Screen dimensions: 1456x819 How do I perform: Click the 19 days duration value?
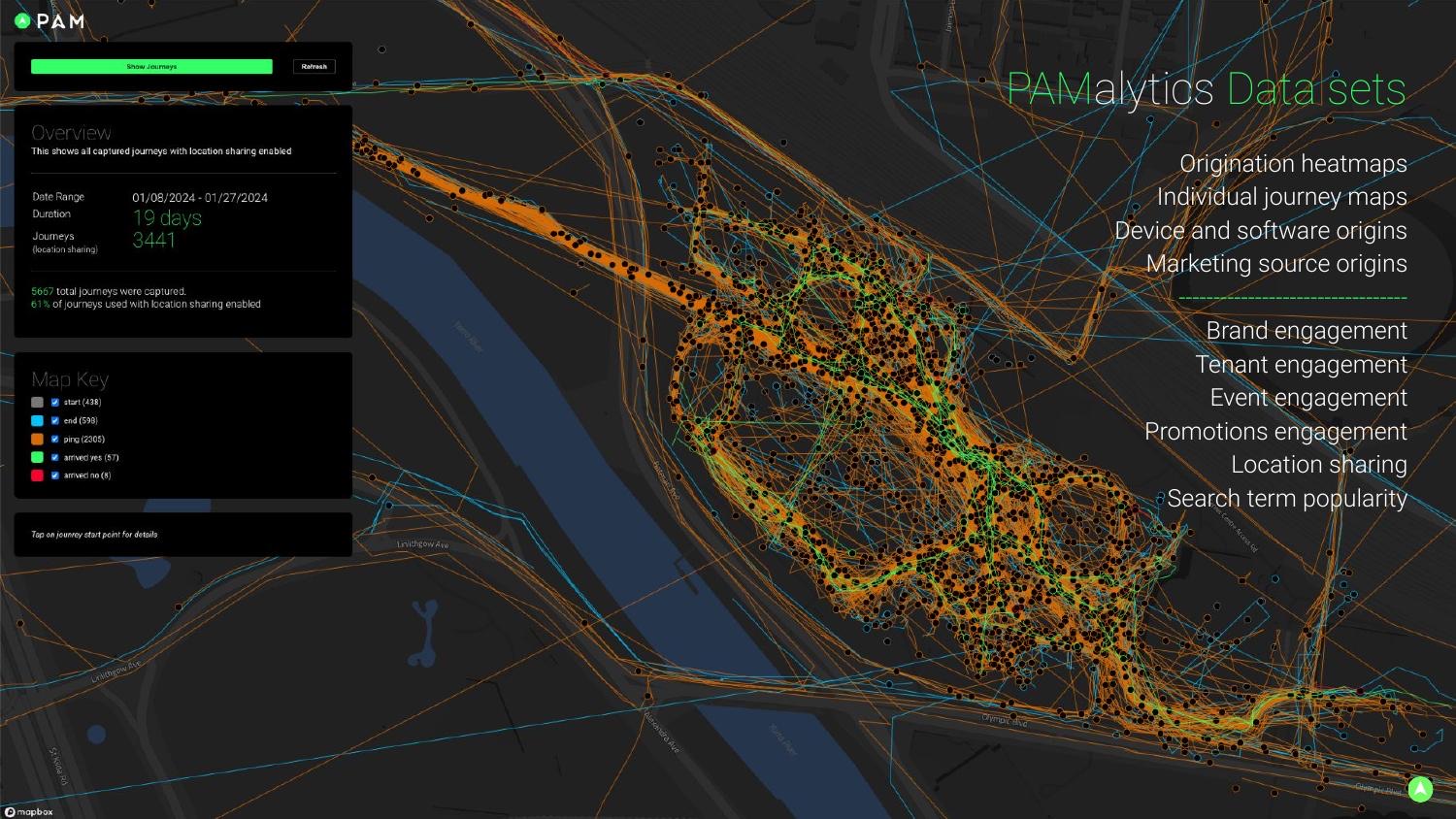167,218
